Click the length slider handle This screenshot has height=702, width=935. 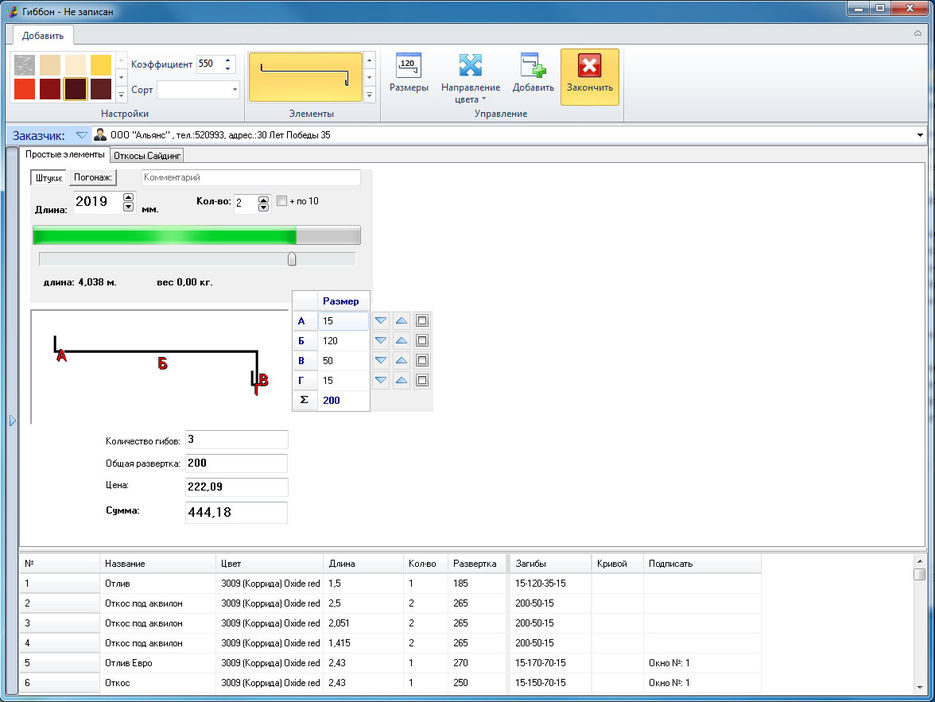292,259
